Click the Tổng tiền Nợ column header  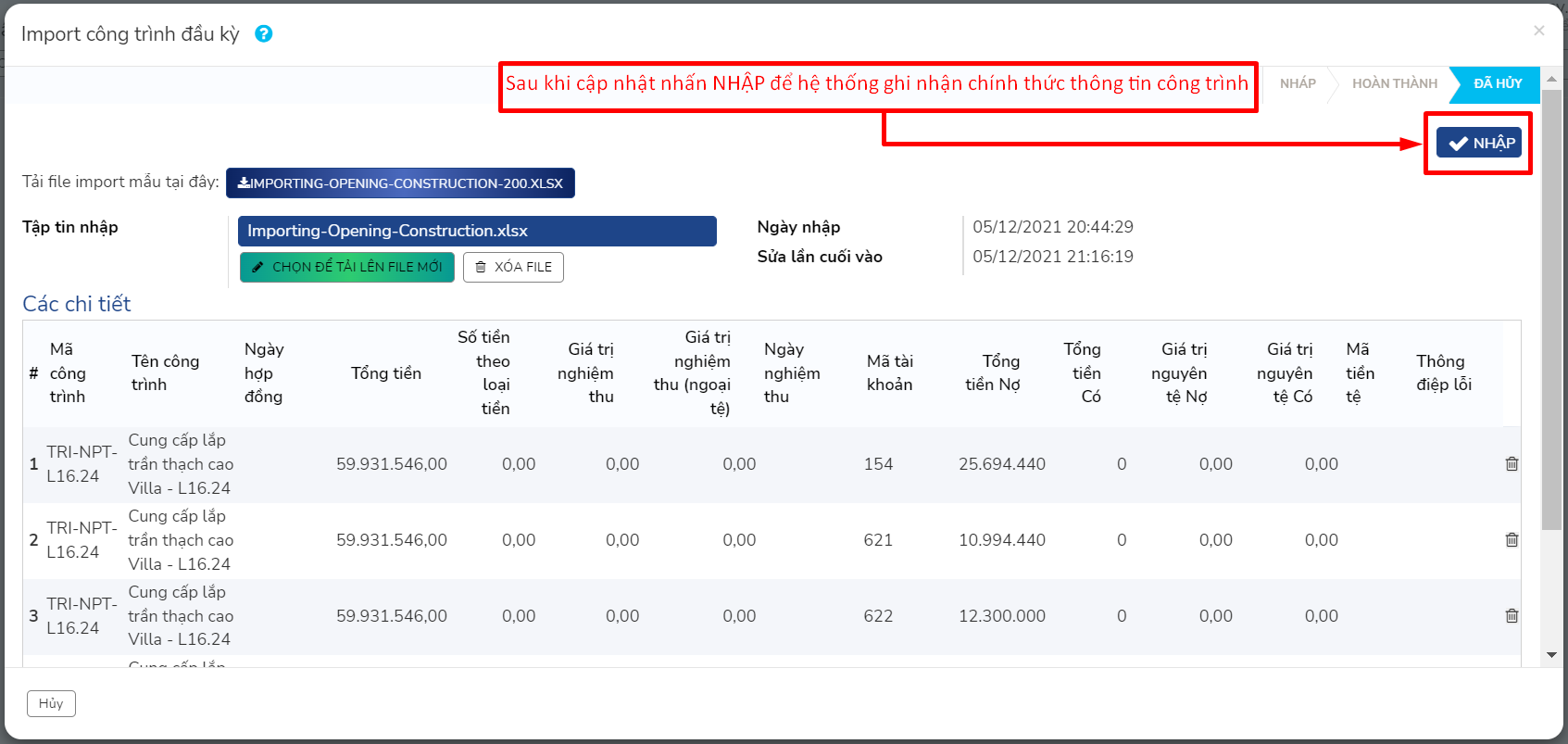[x=993, y=373]
